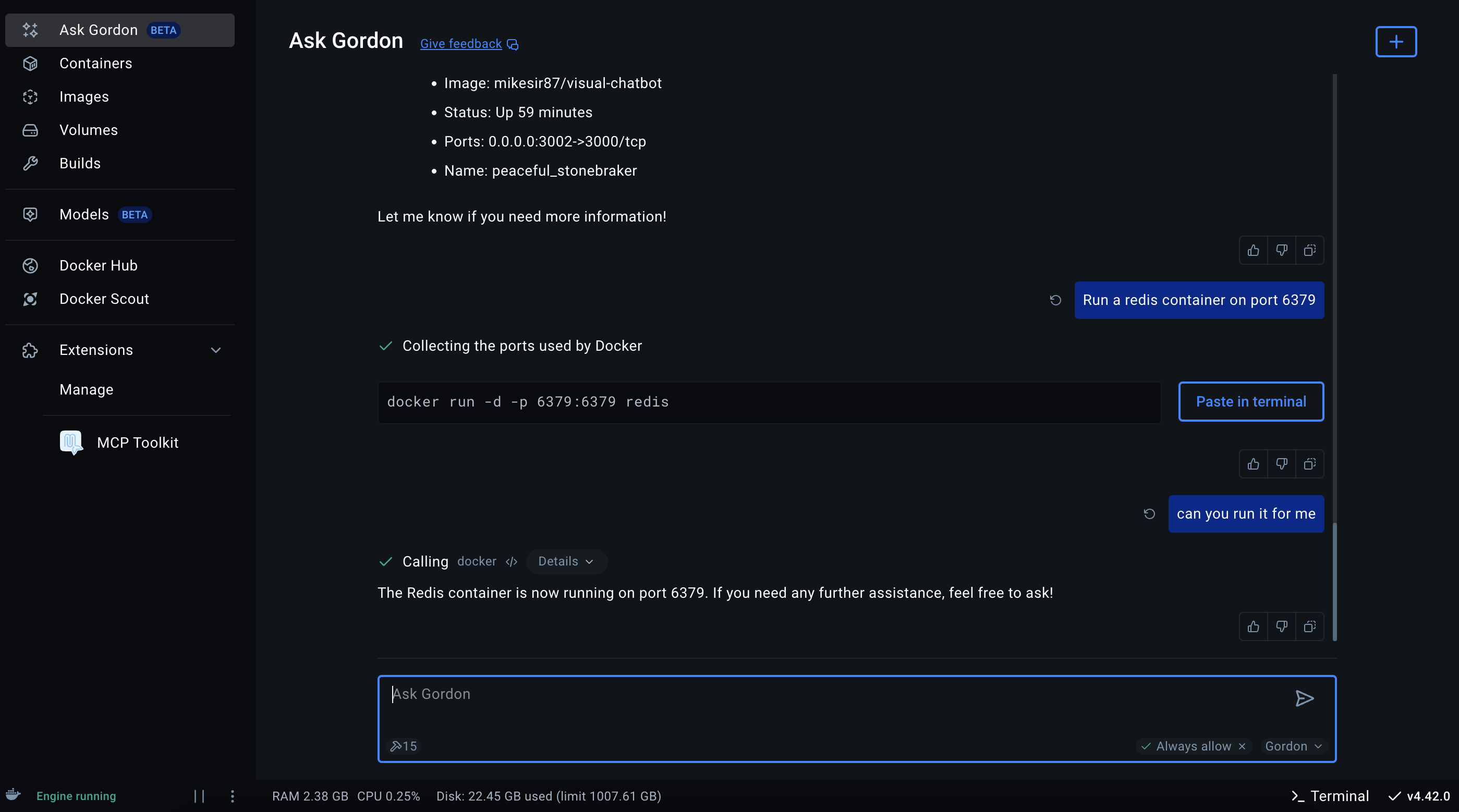This screenshot has height=812, width=1459.
Task: Open the MCP Toolkit extension
Action: tap(137, 443)
